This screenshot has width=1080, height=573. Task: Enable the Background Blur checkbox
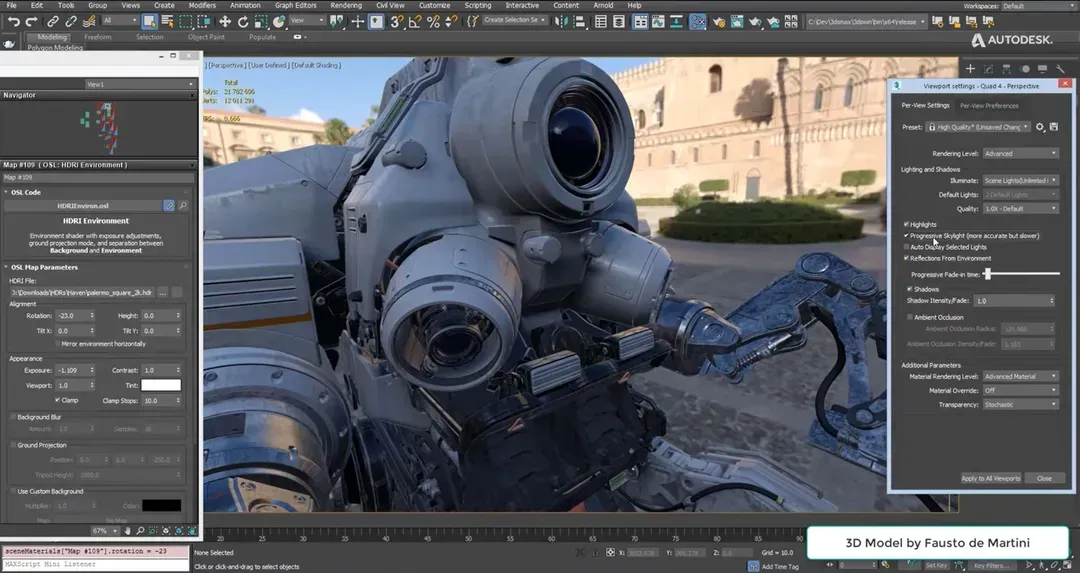point(12,416)
